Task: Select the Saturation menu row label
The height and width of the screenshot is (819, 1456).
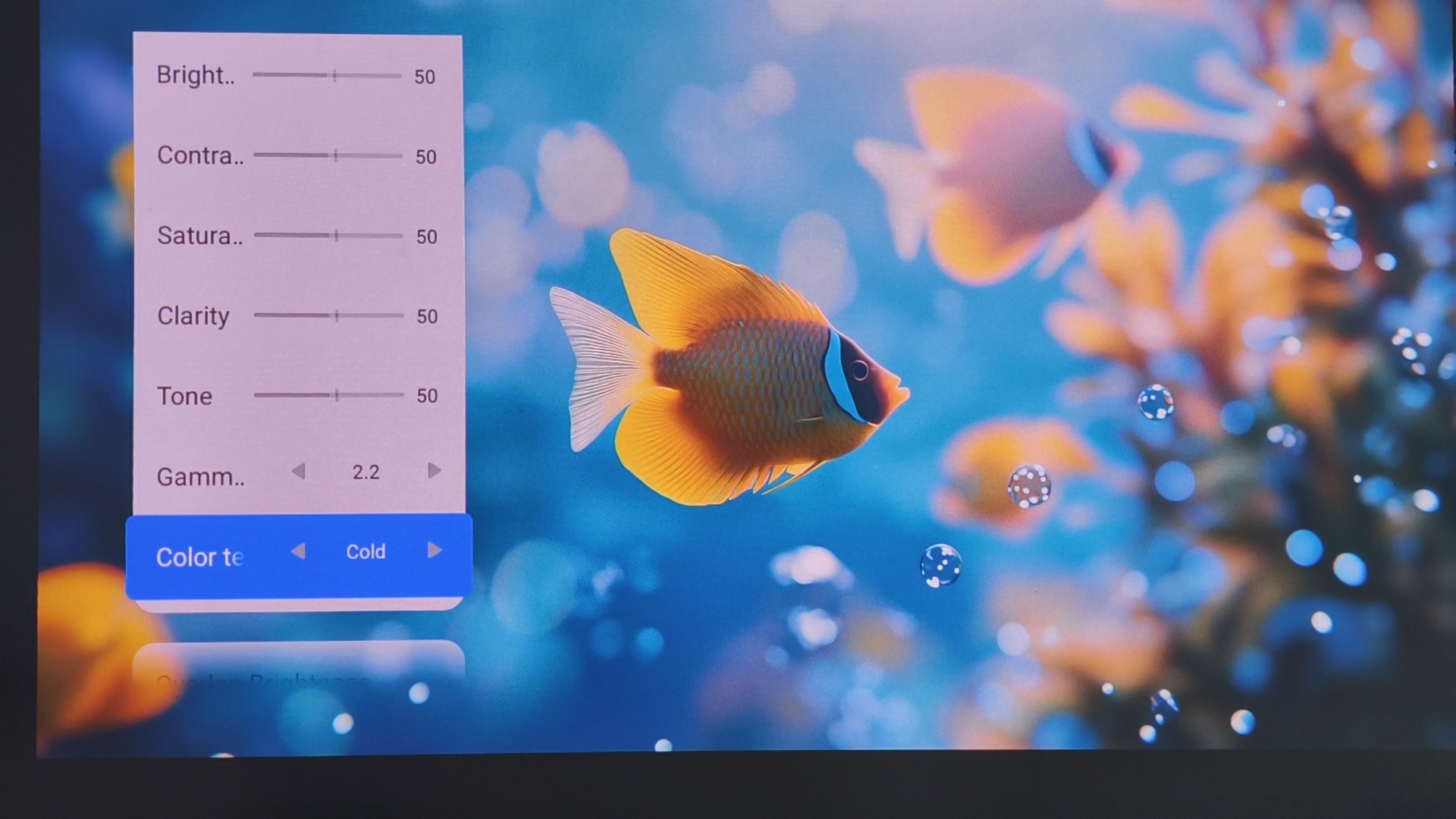Action: (200, 236)
